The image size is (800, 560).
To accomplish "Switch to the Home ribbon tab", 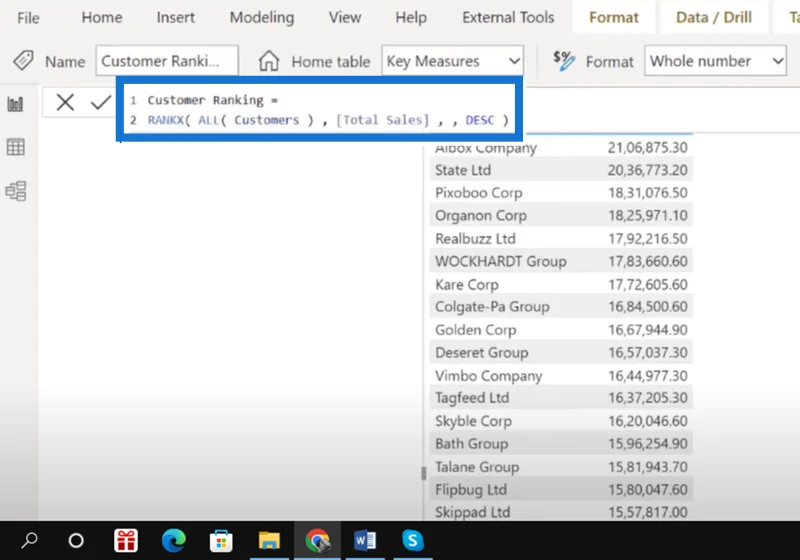I will point(102,17).
